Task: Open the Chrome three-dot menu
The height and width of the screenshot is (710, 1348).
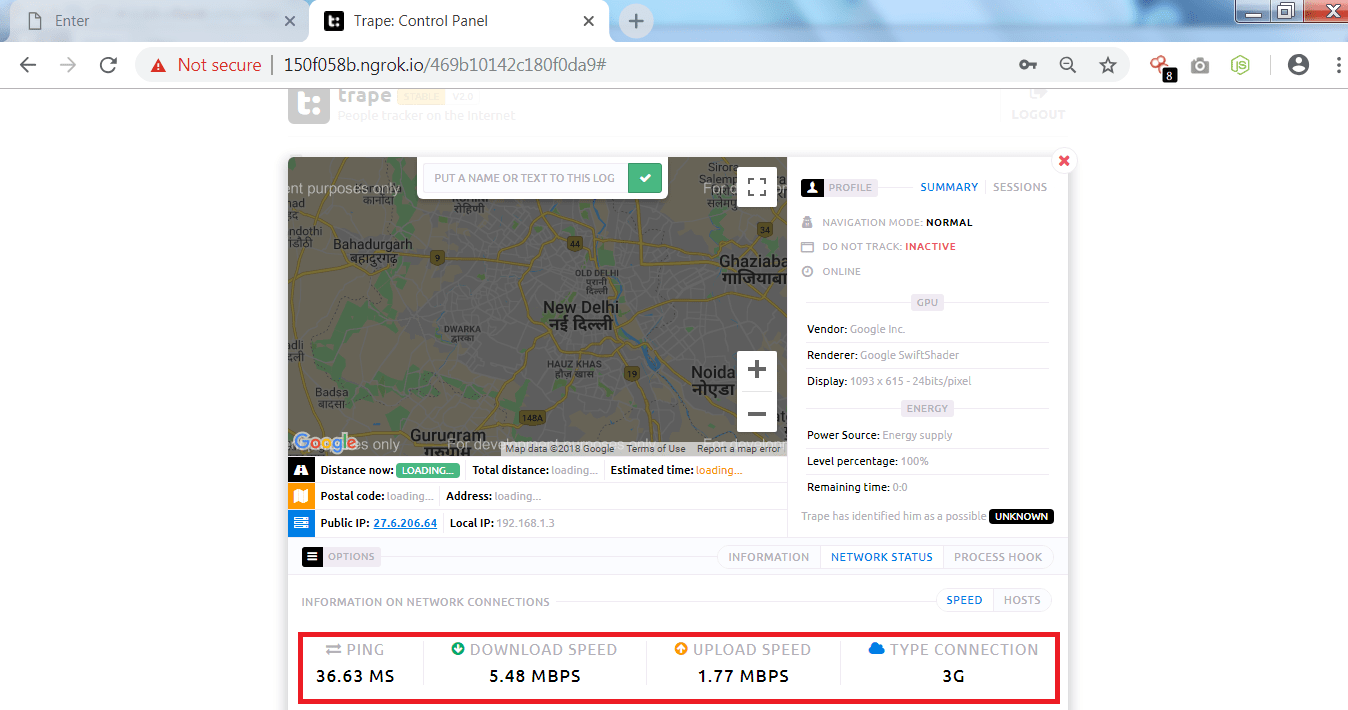Action: click(x=1338, y=65)
